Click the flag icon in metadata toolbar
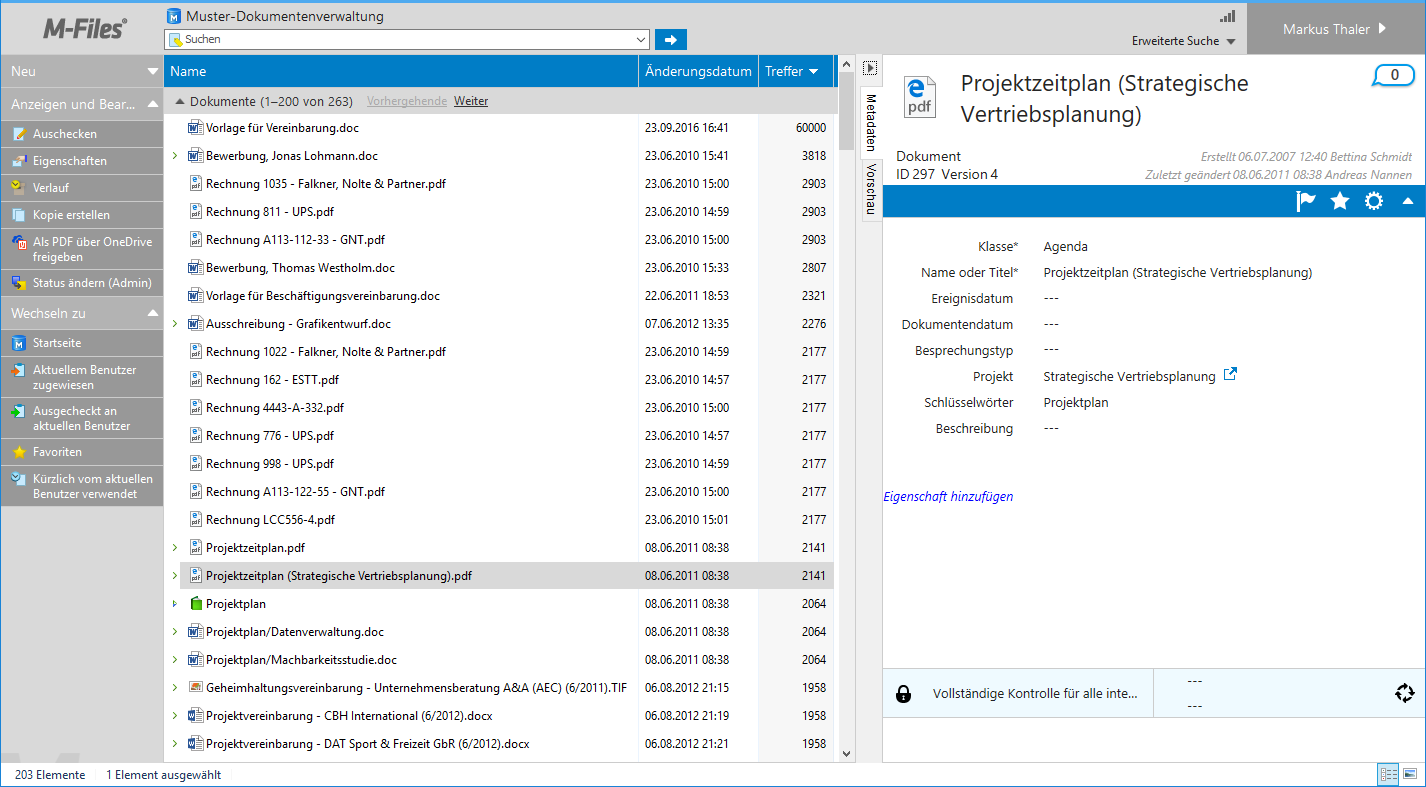The width and height of the screenshot is (1426, 787). [1306, 201]
